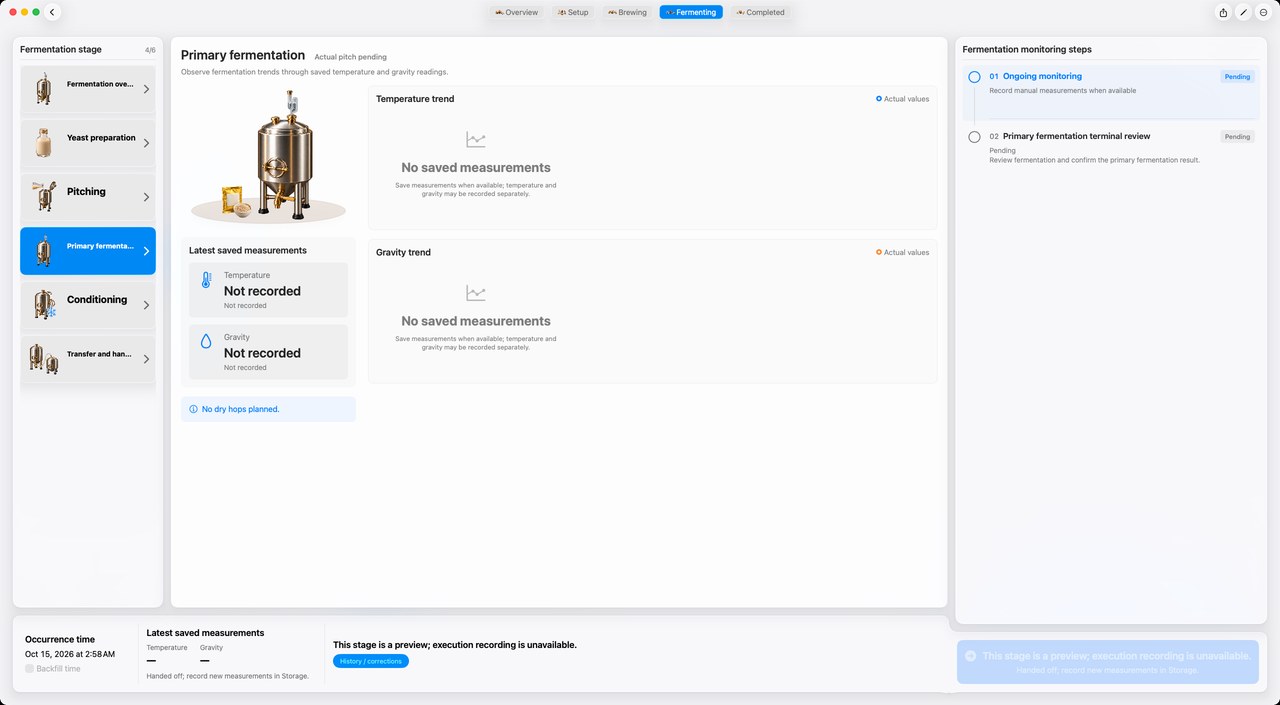The width and height of the screenshot is (1280, 705).
Task: Click Record manual measurements when available text
Action: click(x=1063, y=91)
